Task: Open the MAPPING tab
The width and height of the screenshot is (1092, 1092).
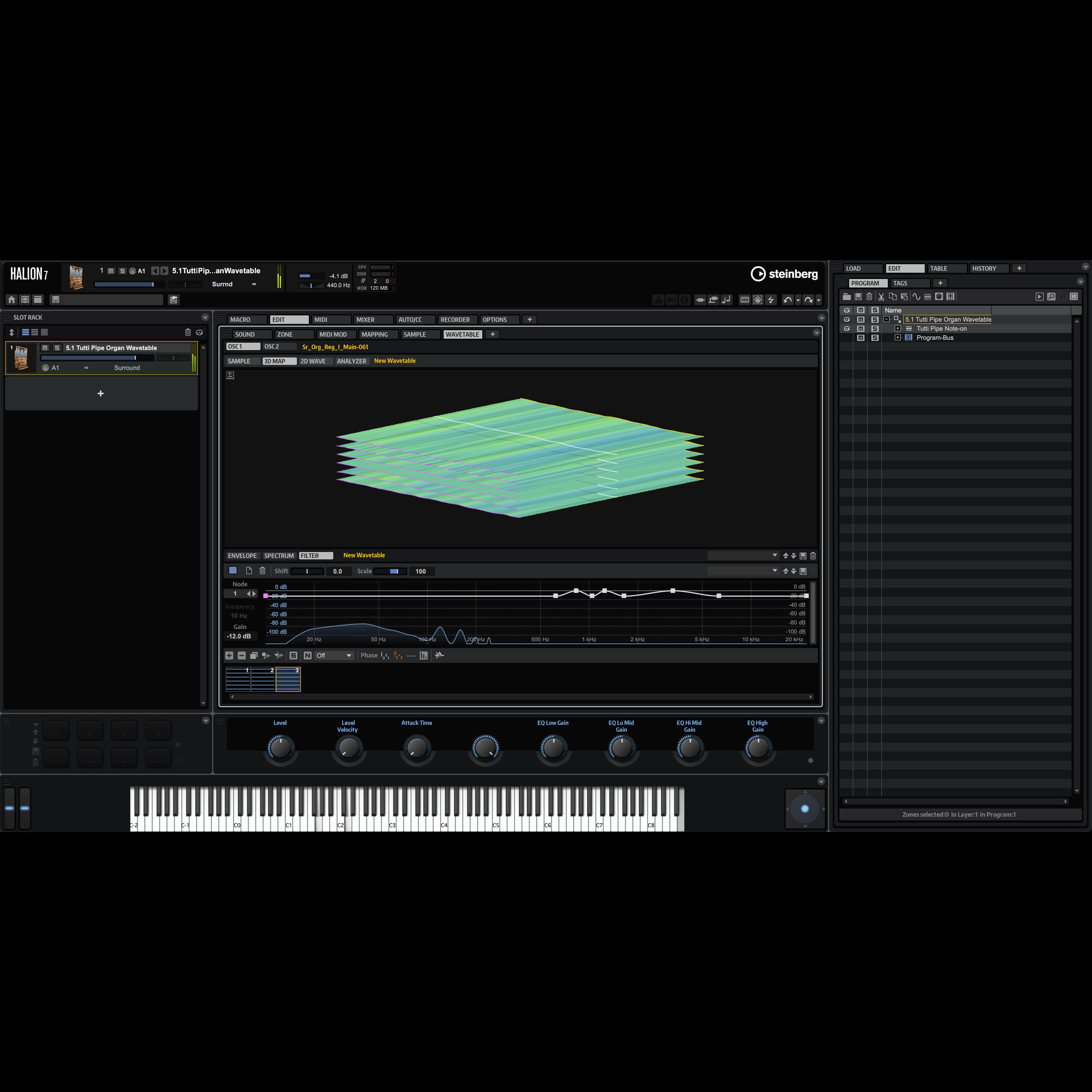Action: (379, 335)
